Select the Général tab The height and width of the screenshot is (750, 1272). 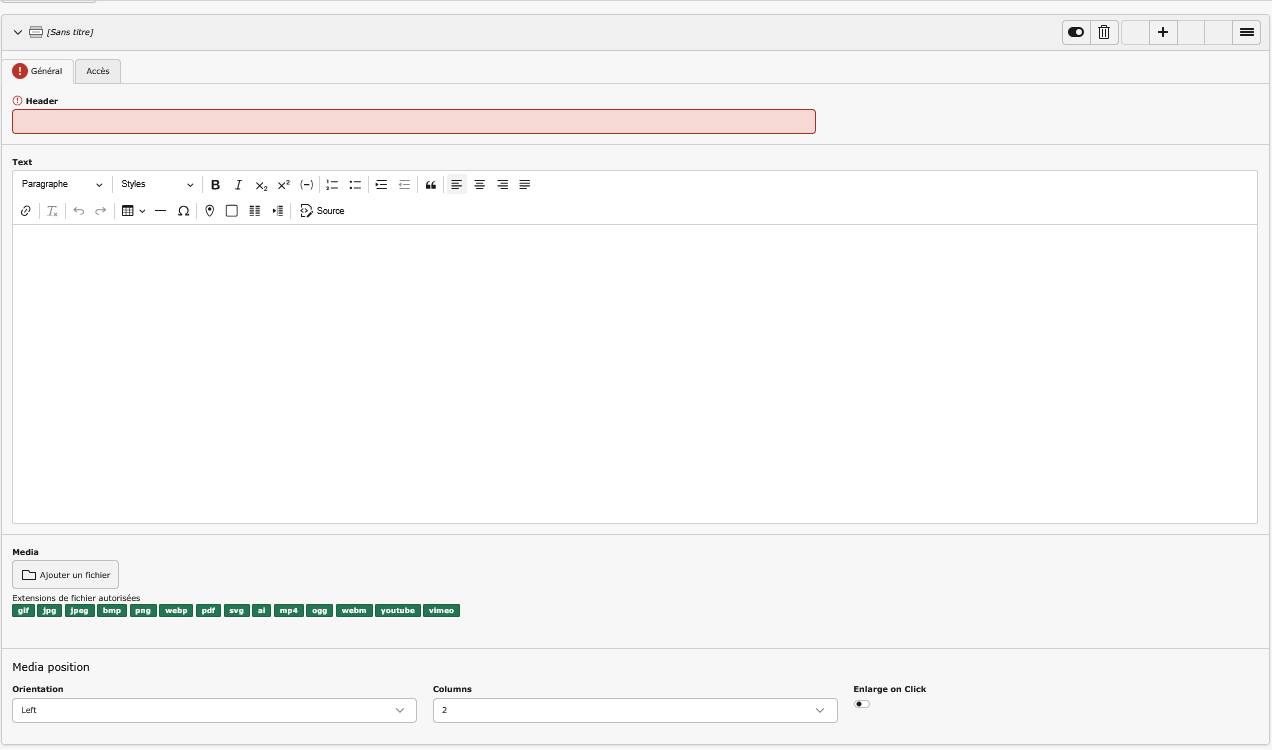(x=38, y=71)
